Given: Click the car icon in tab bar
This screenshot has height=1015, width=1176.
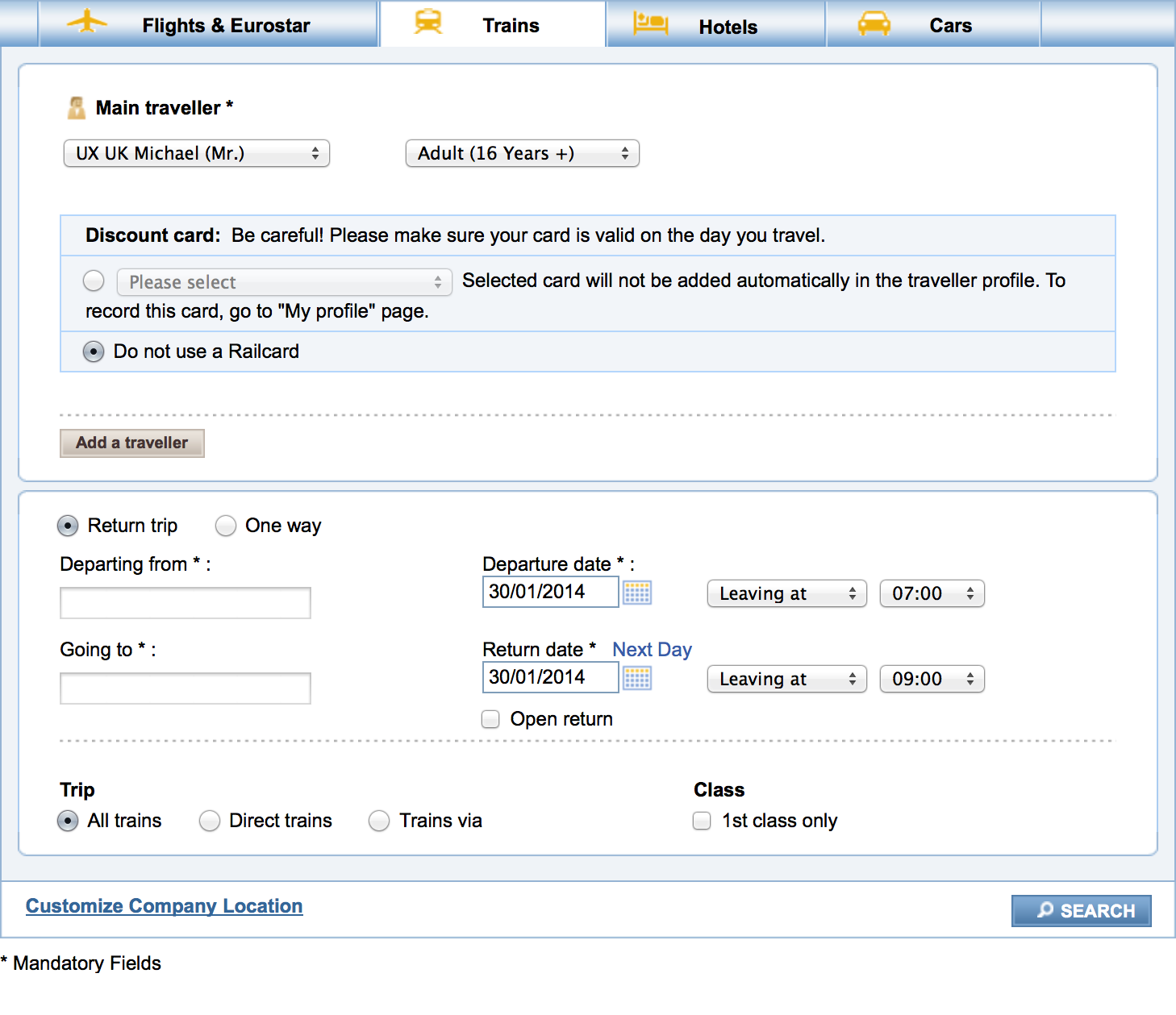Looking at the screenshot, I should click(874, 23).
